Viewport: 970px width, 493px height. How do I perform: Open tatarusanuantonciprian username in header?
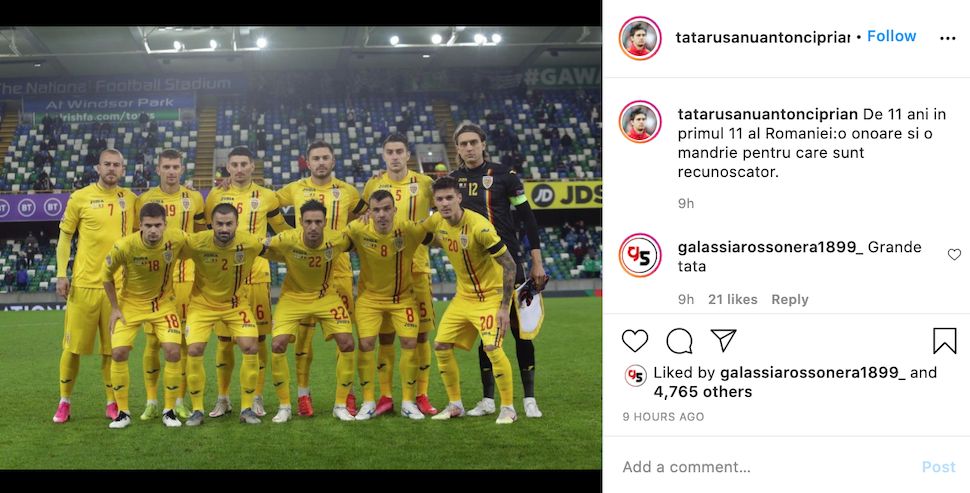click(x=763, y=37)
